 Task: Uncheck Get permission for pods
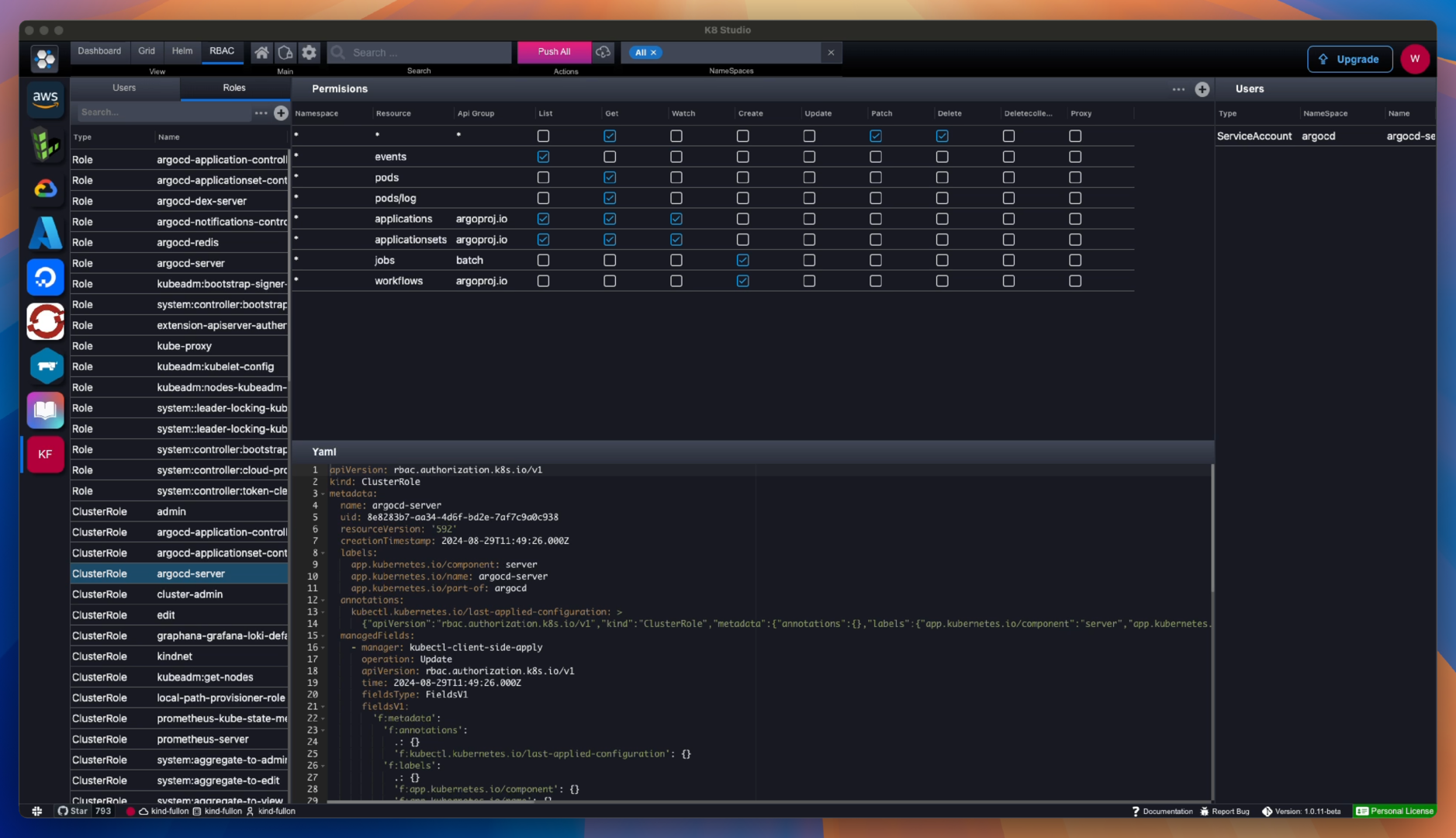pos(610,178)
